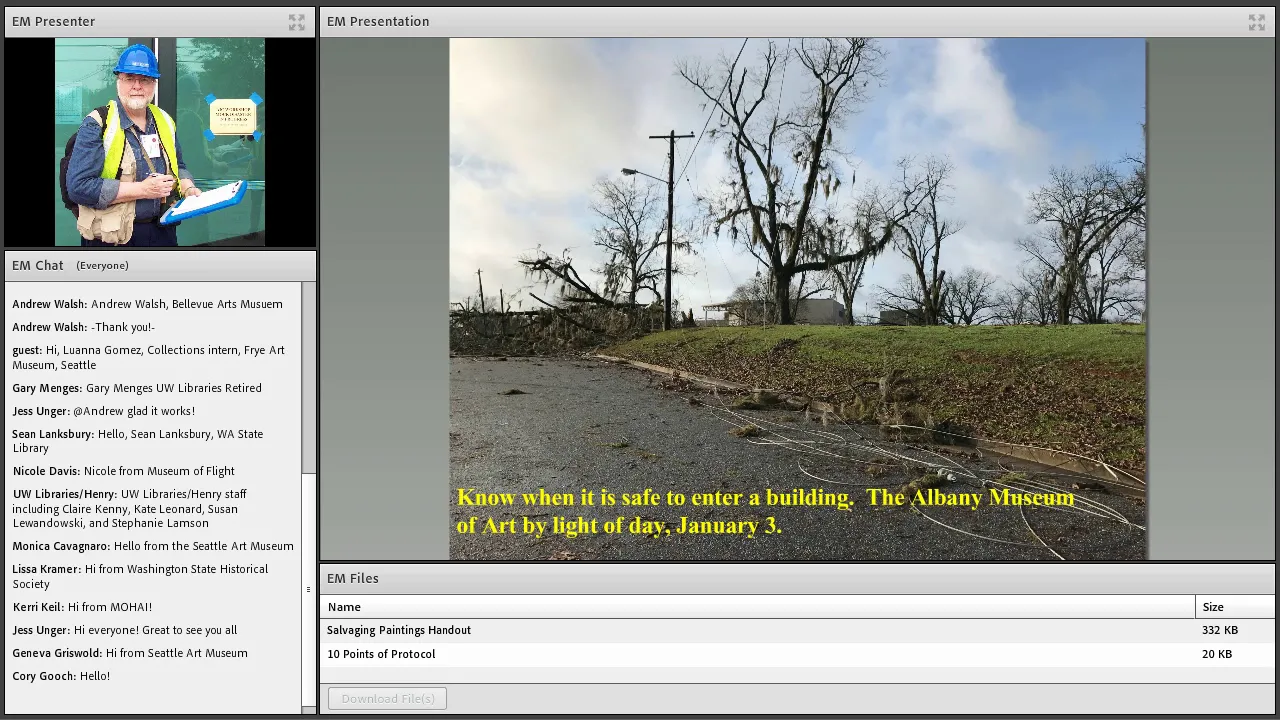Click Jess Unger's @Andrew glad it works message

pyautogui.click(x=104, y=411)
